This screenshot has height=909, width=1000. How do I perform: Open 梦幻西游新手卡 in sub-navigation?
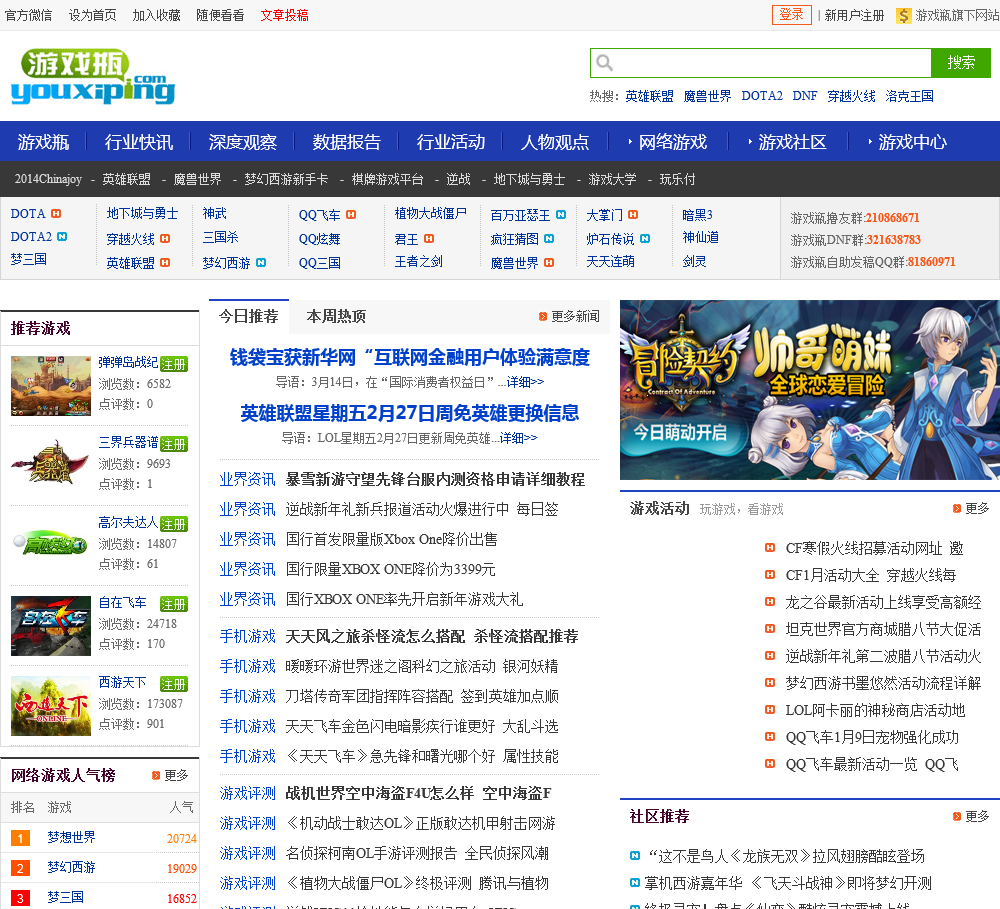coord(286,179)
